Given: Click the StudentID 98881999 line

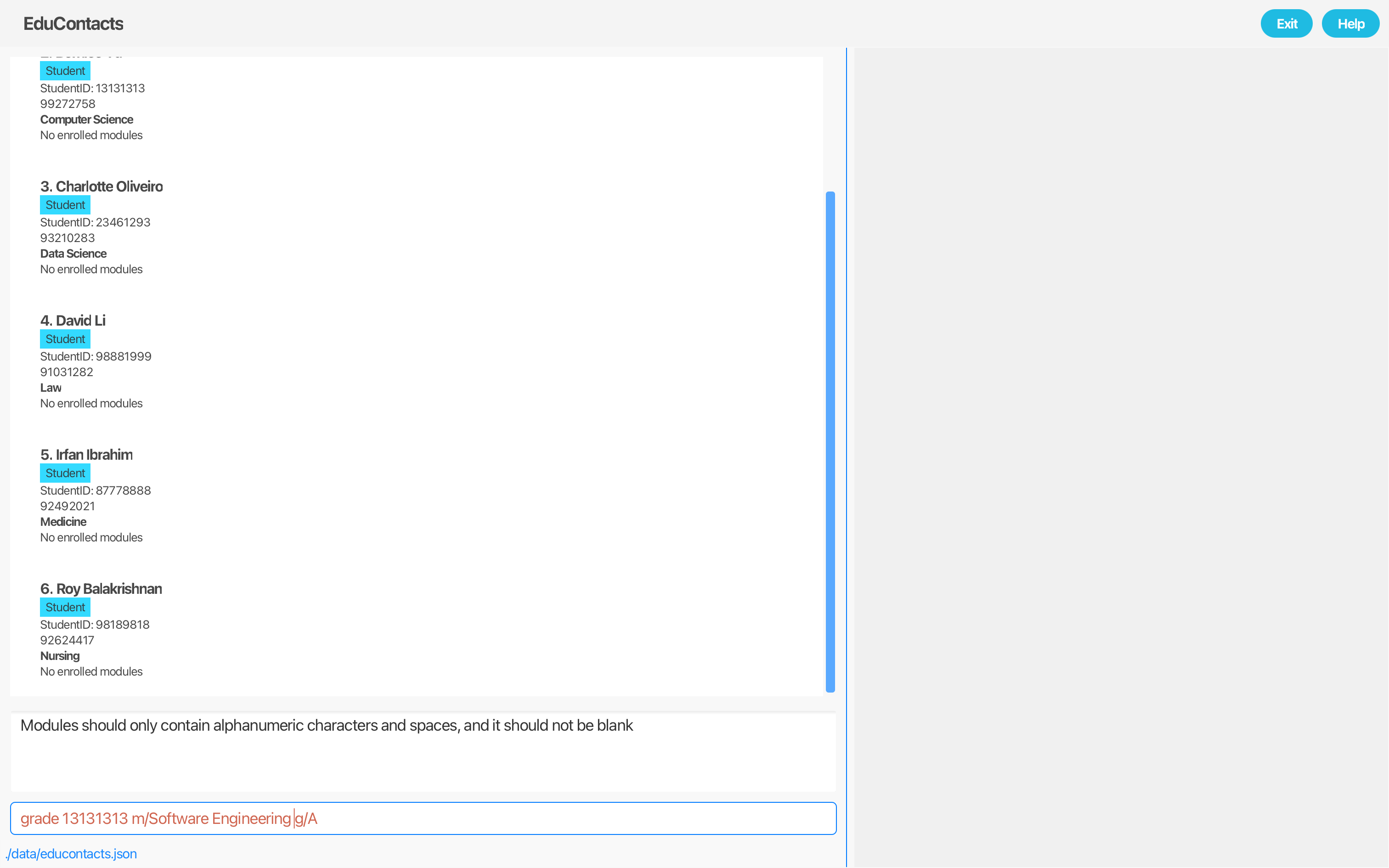Looking at the screenshot, I should pos(95,356).
